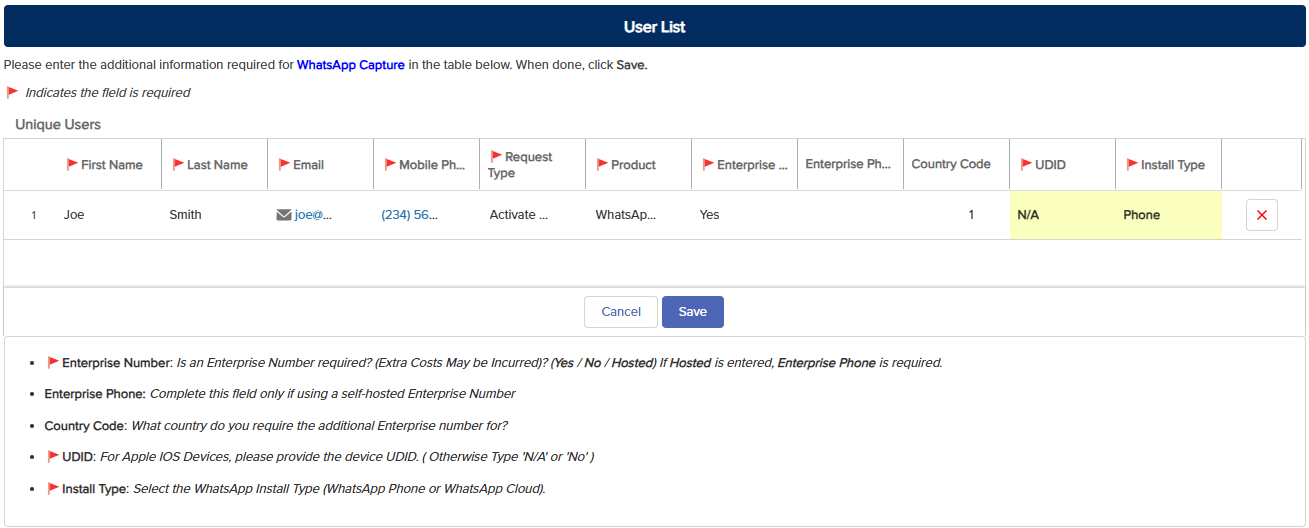Select the Product column header
The width and height of the screenshot is (1309, 528).
(633, 165)
